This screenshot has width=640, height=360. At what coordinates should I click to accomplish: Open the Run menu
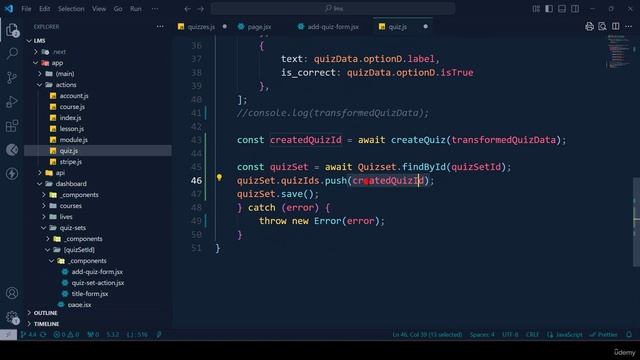pos(136,9)
